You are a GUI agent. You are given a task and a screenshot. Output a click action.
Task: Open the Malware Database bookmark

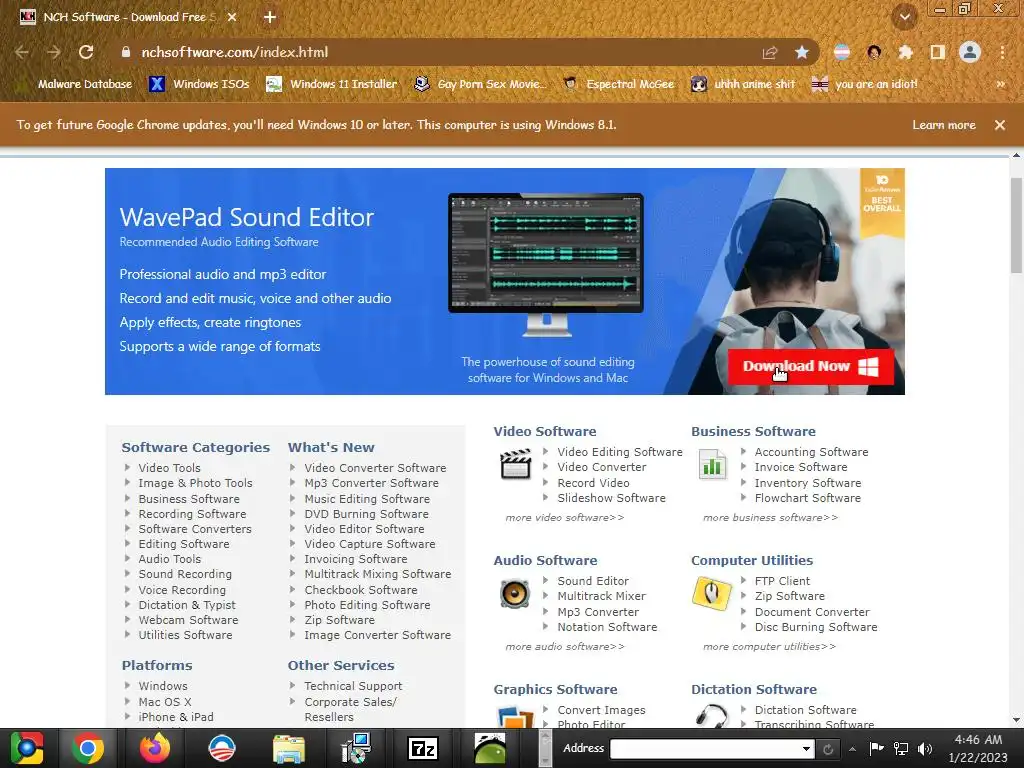click(74, 84)
